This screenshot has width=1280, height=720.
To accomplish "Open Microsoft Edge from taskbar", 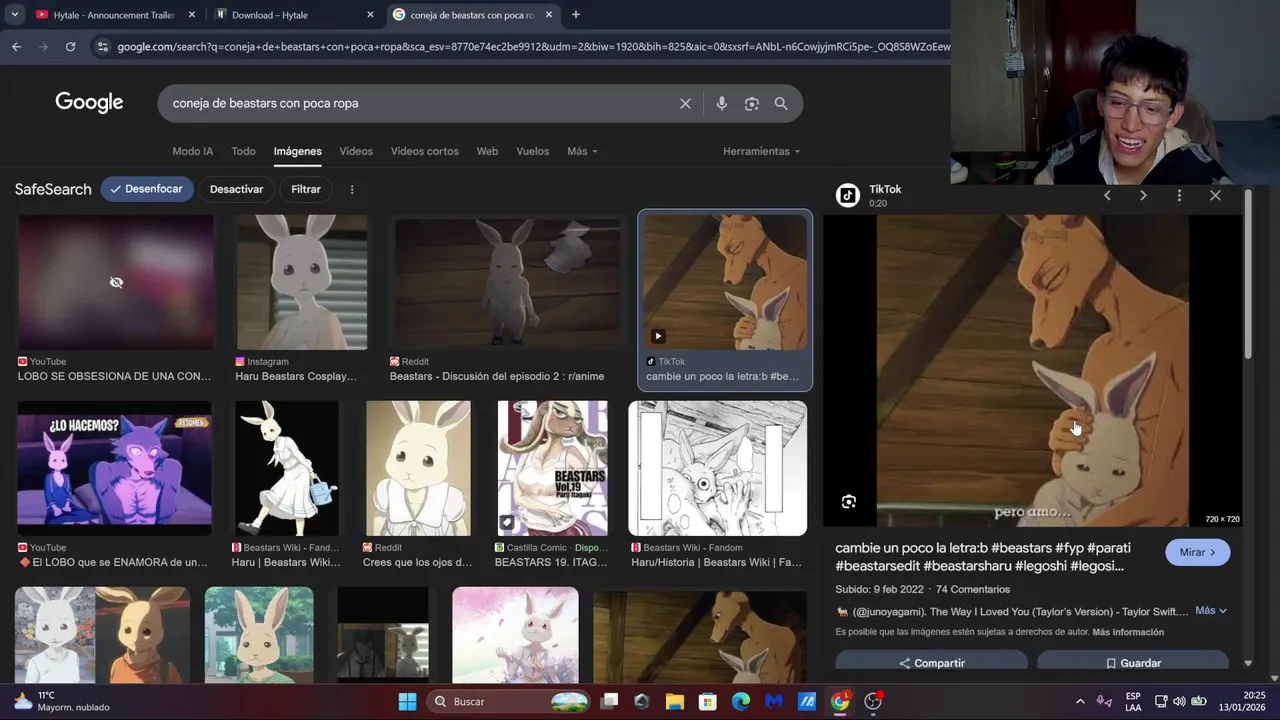I will [740, 701].
